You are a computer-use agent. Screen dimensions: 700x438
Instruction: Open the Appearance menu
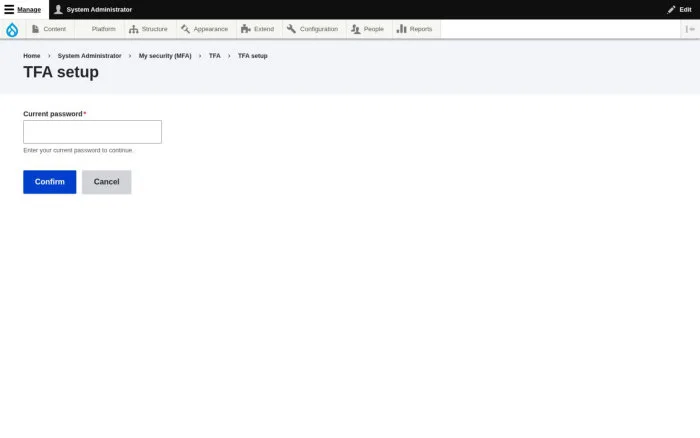pos(205,29)
